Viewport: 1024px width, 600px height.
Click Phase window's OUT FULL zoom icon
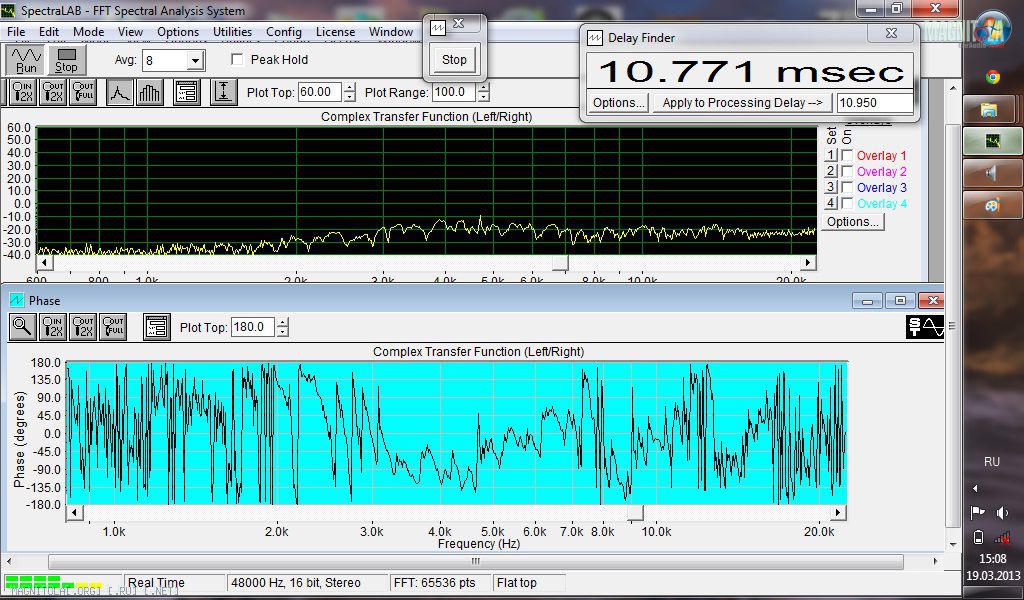tap(113, 326)
